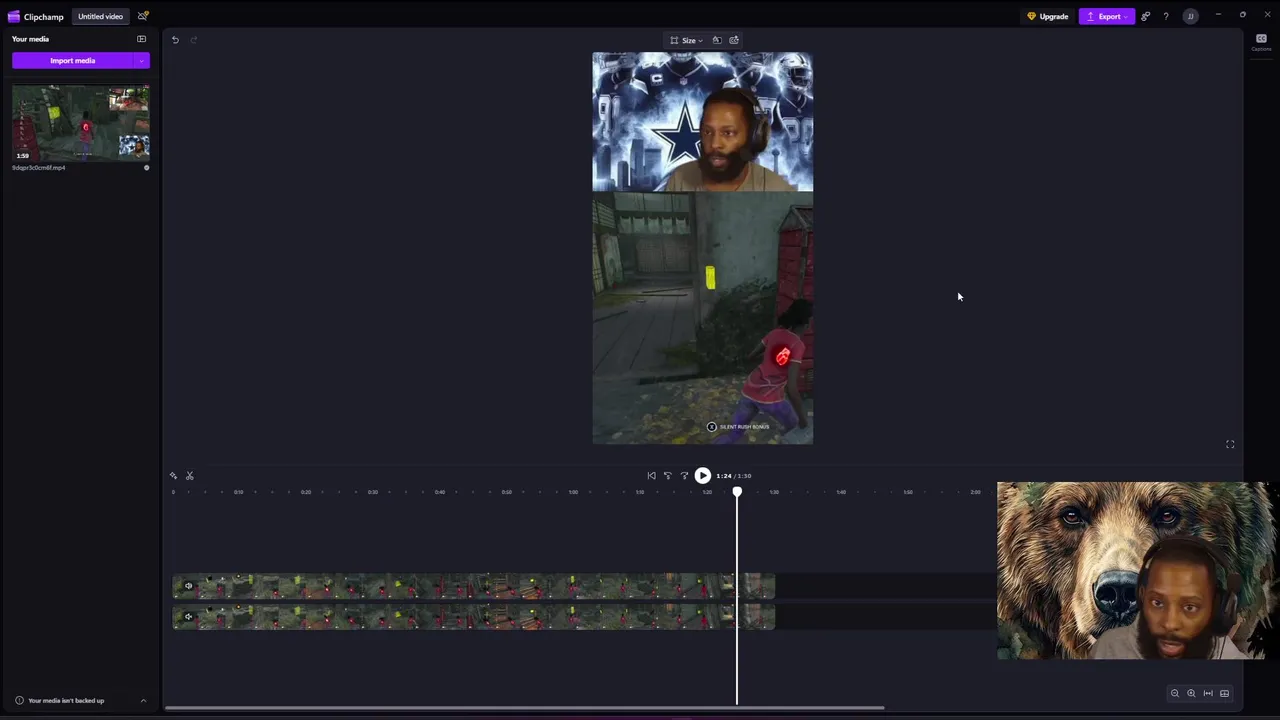Zoom out the timeline

[x=1175, y=693]
